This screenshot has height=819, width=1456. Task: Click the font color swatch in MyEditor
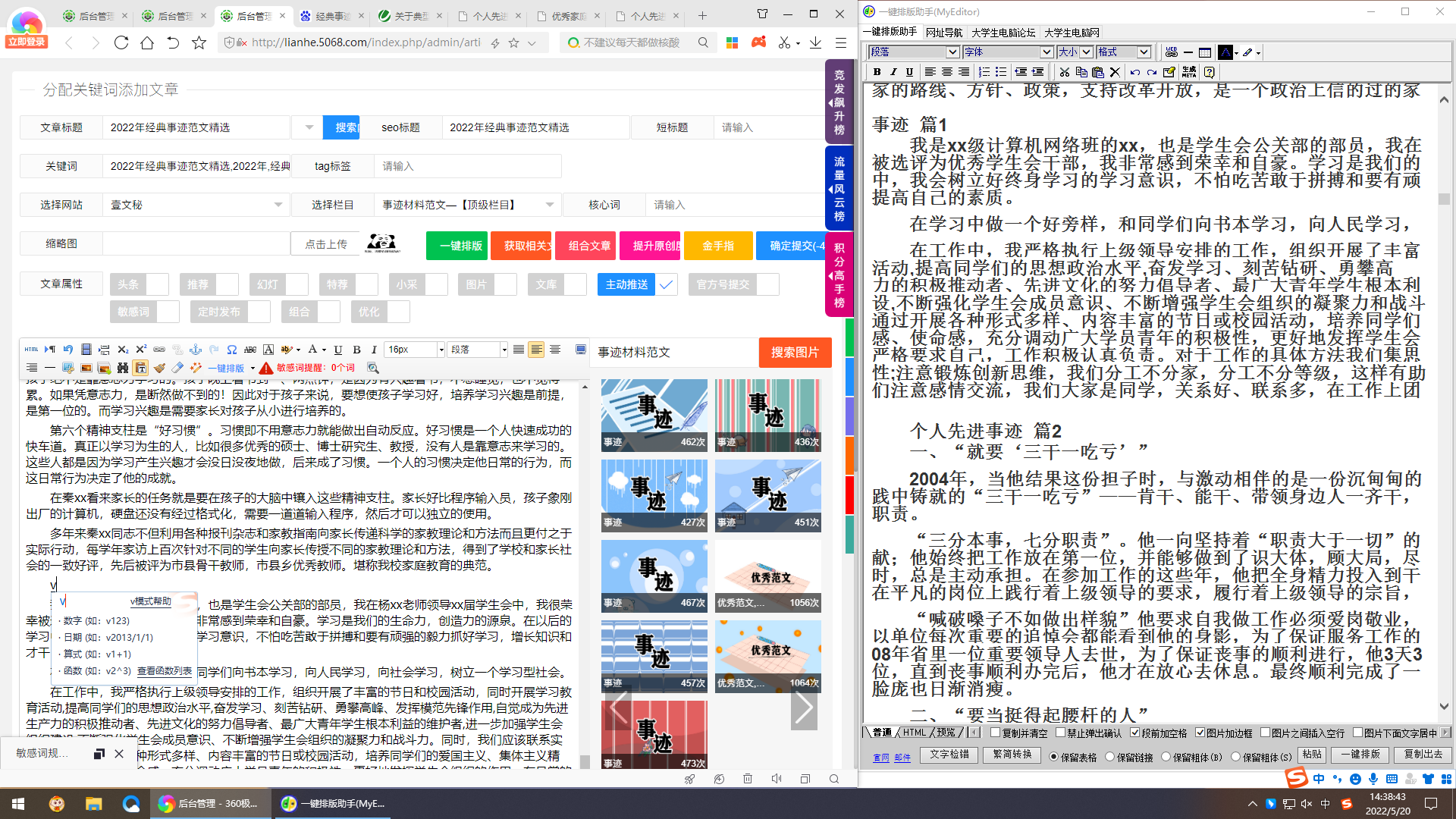1225,52
